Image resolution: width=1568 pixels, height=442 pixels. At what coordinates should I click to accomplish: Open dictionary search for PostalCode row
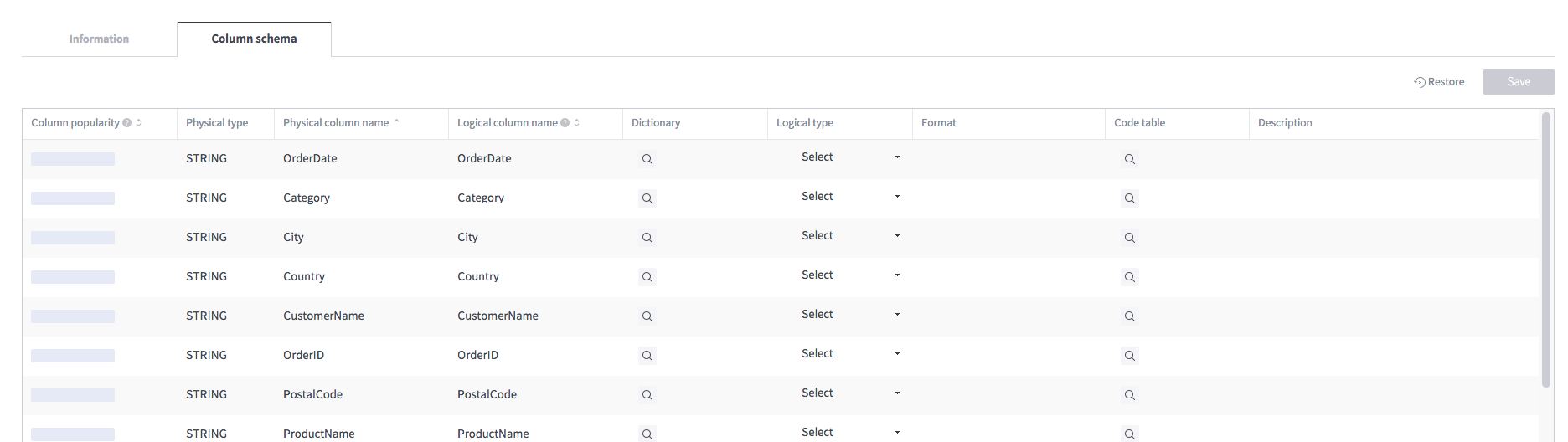pos(647,395)
